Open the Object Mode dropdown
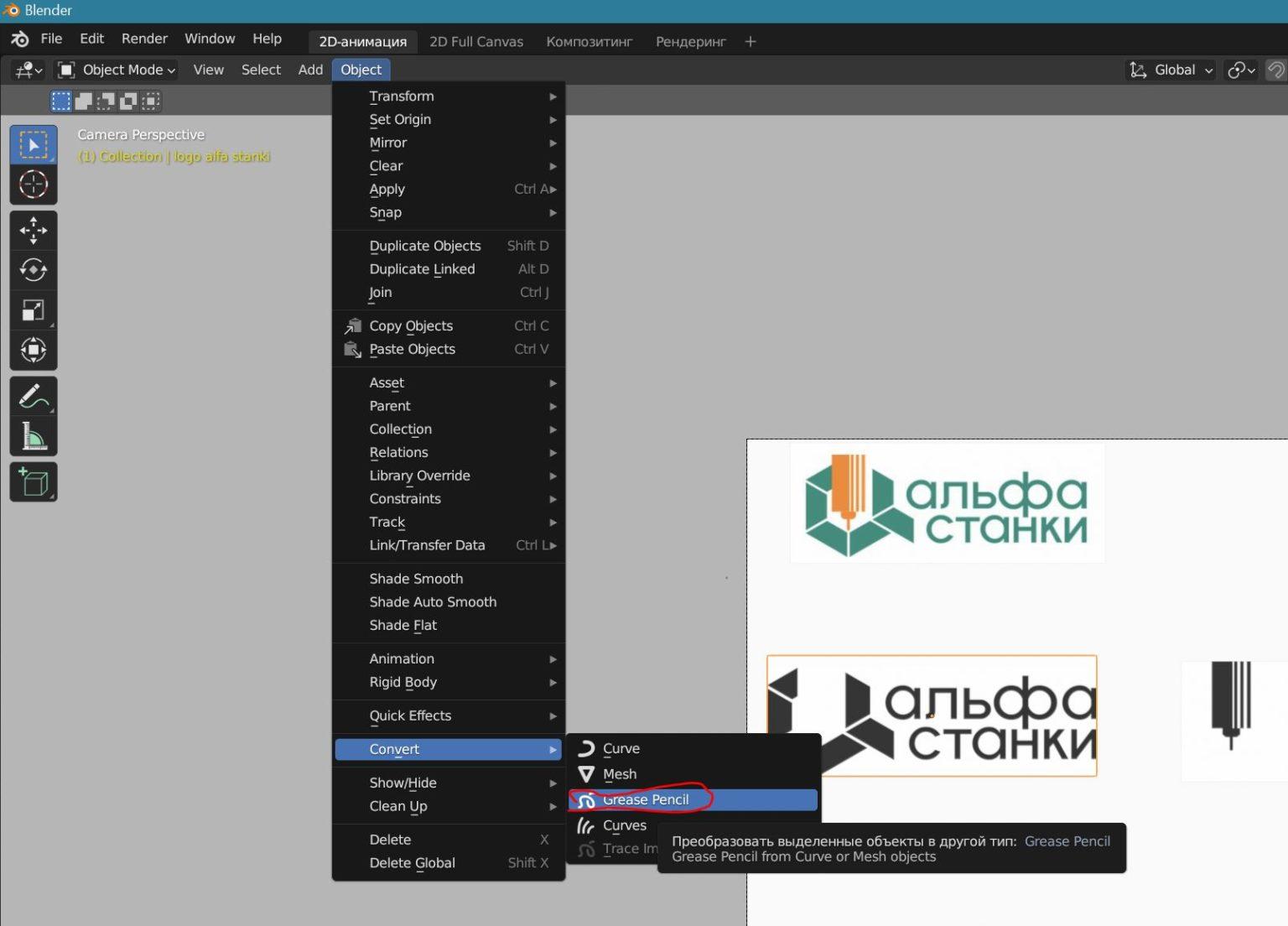The width and height of the screenshot is (1288, 926). [116, 70]
